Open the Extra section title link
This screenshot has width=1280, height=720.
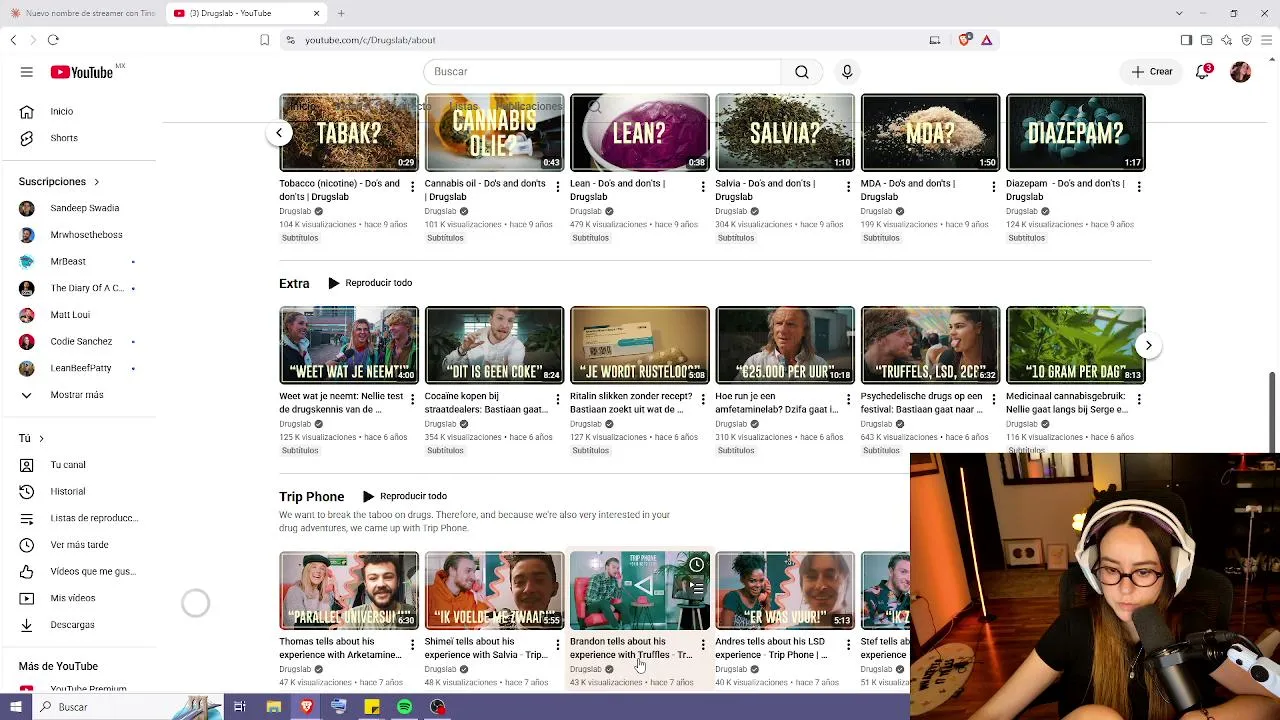[x=294, y=284]
